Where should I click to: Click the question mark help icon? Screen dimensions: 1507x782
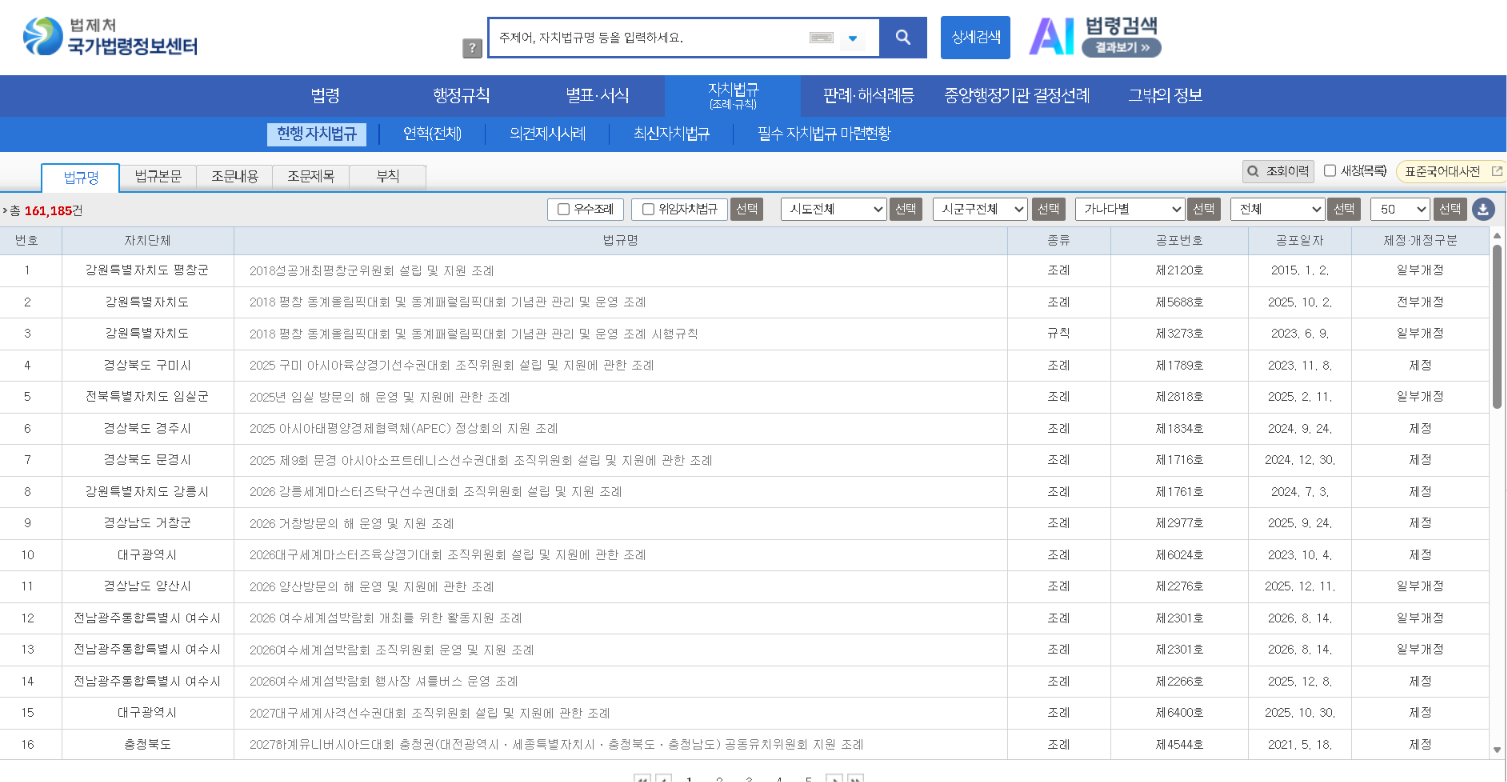[473, 48]
